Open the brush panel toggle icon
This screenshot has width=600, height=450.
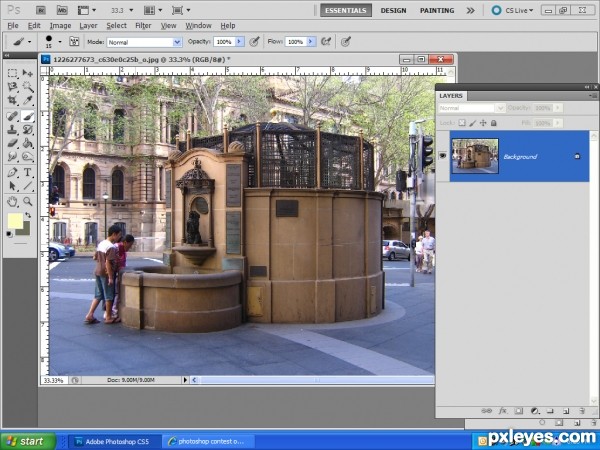(x=74, y=41)
